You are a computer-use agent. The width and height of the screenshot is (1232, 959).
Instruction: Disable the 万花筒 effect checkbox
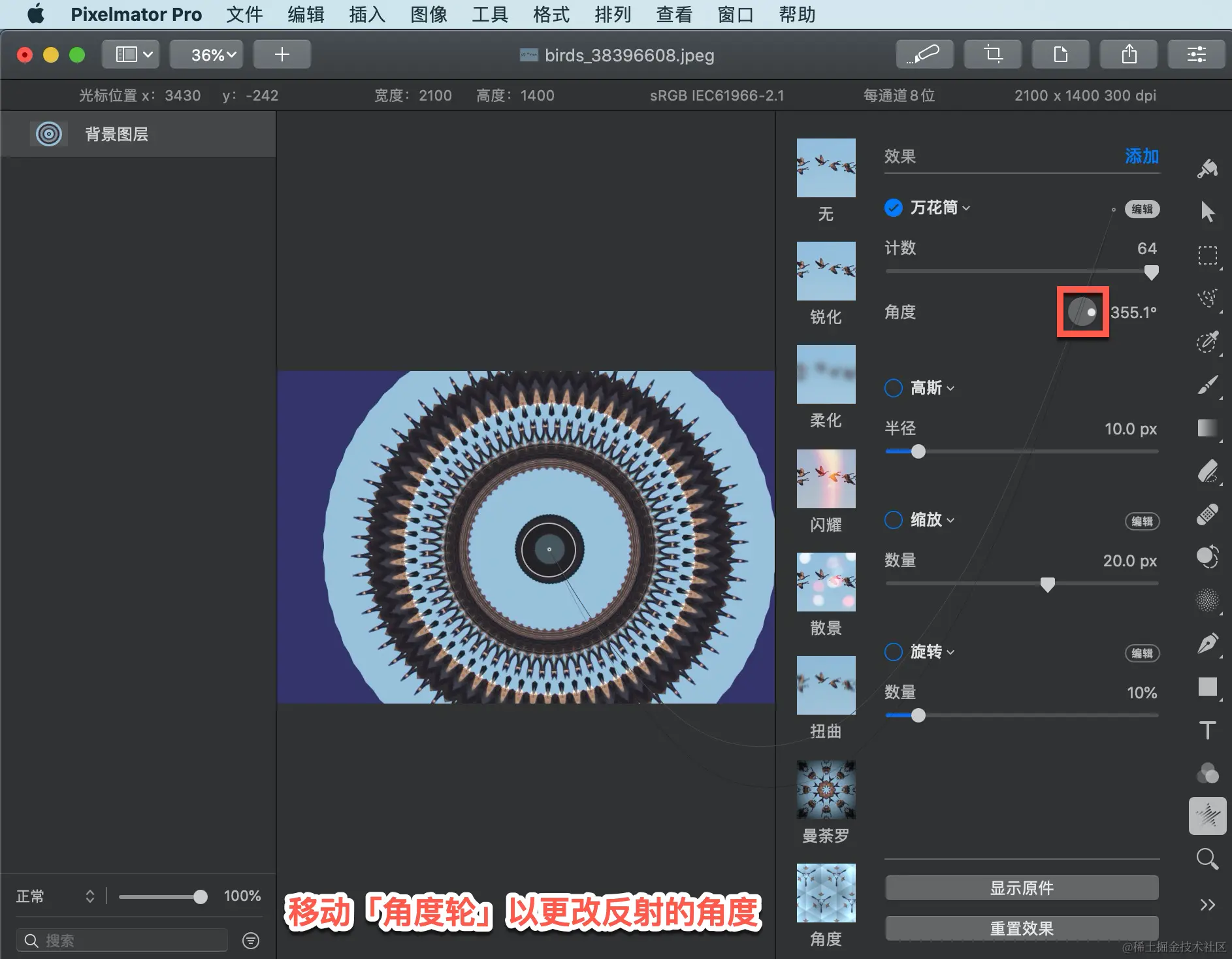[893, 208]
